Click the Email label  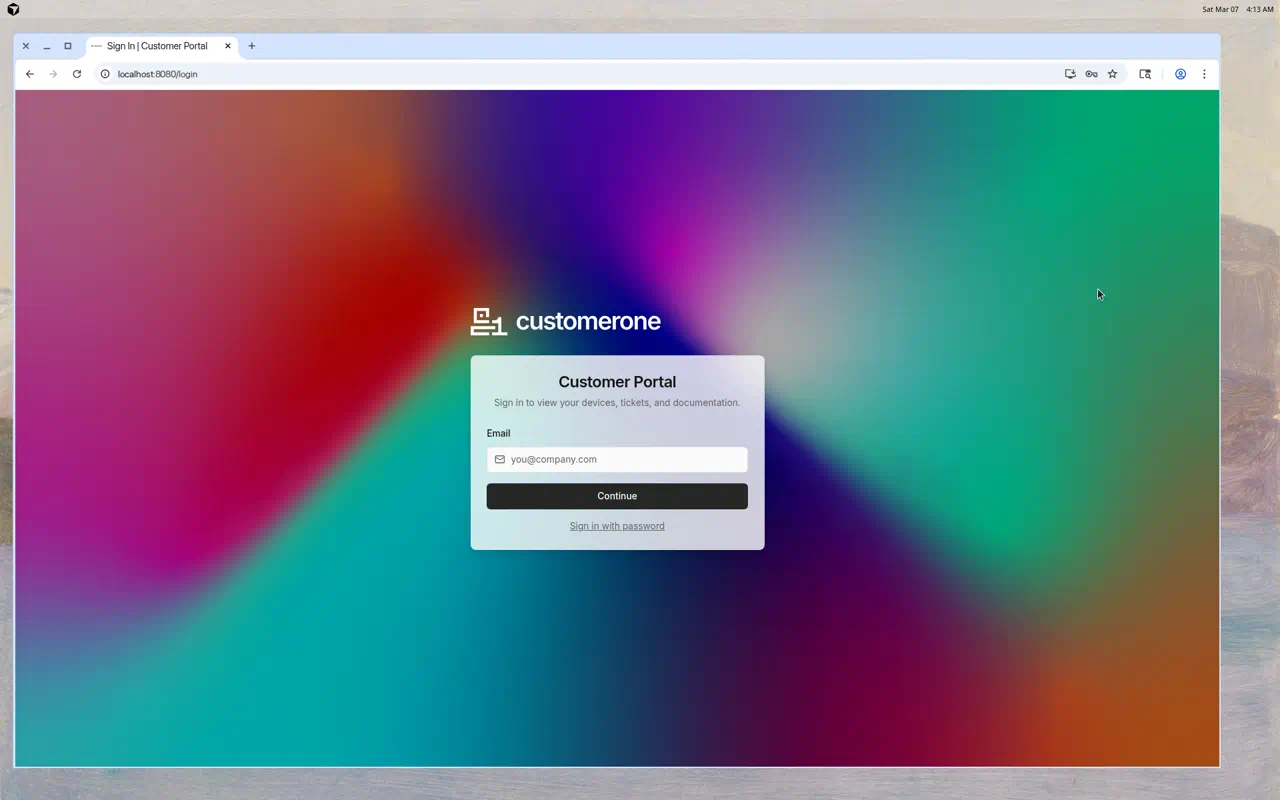[498, 433]
